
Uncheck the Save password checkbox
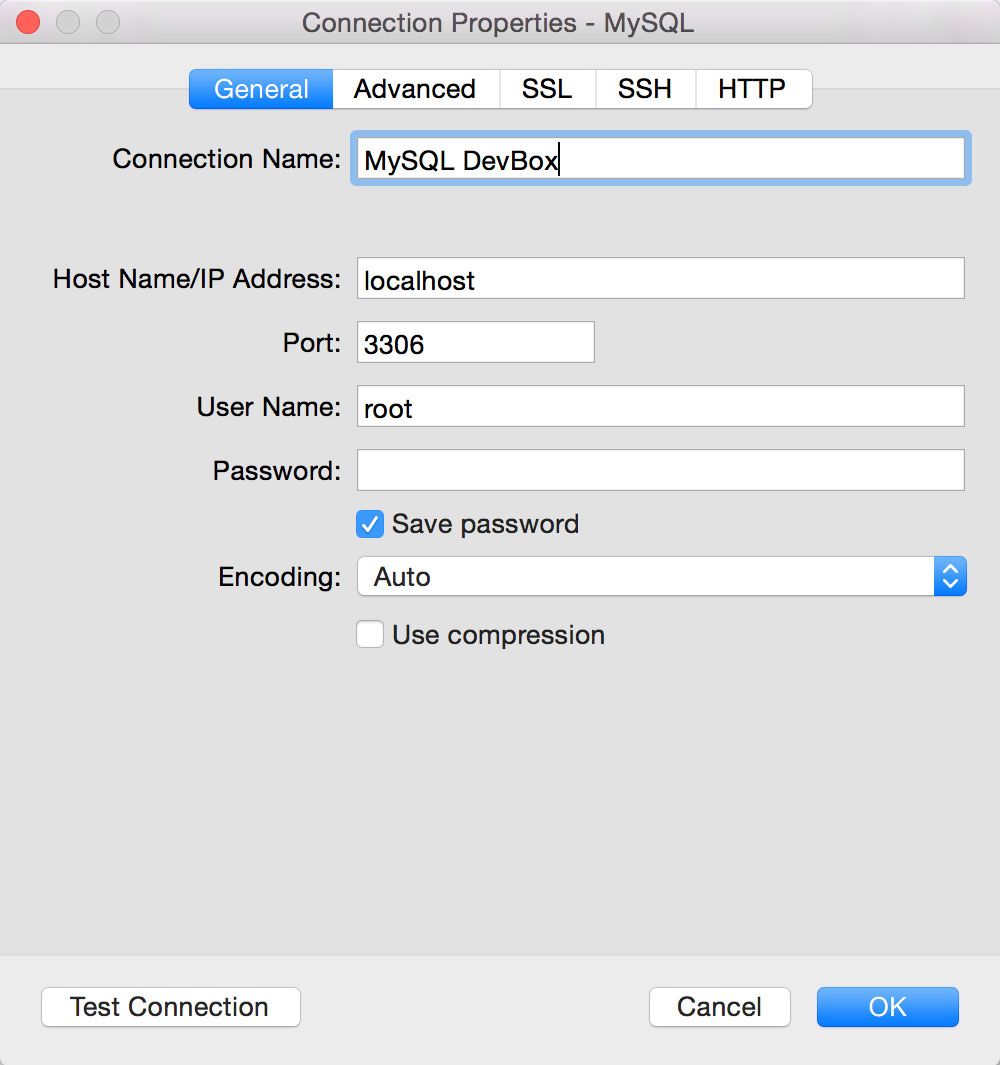[x=370, y=524]
